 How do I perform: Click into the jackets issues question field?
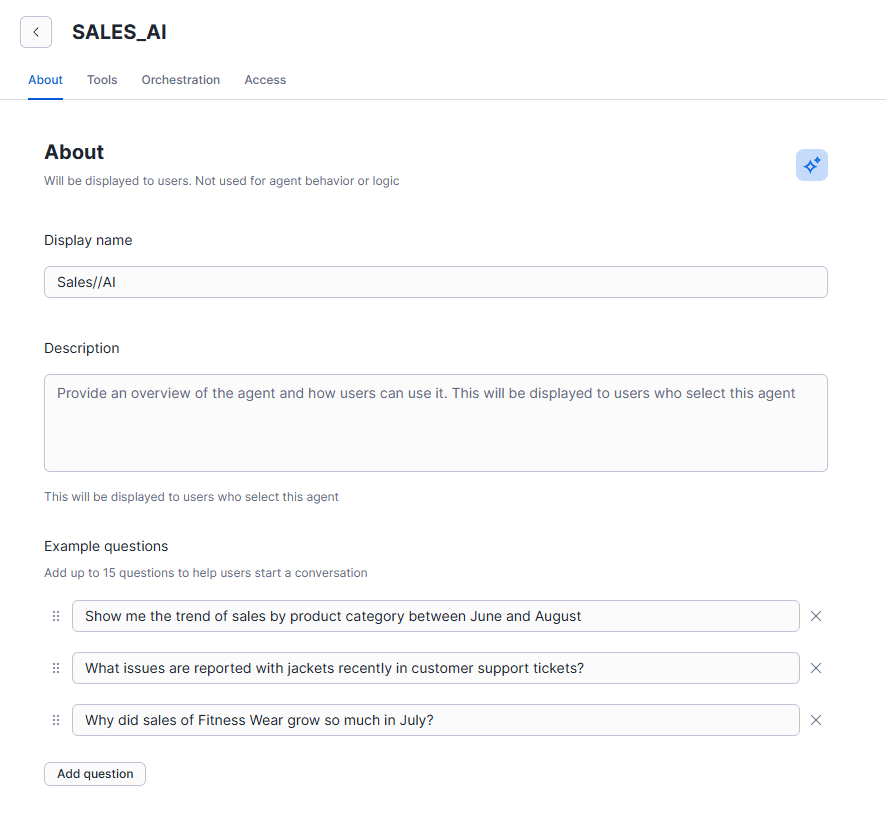[x=435, y=668]
